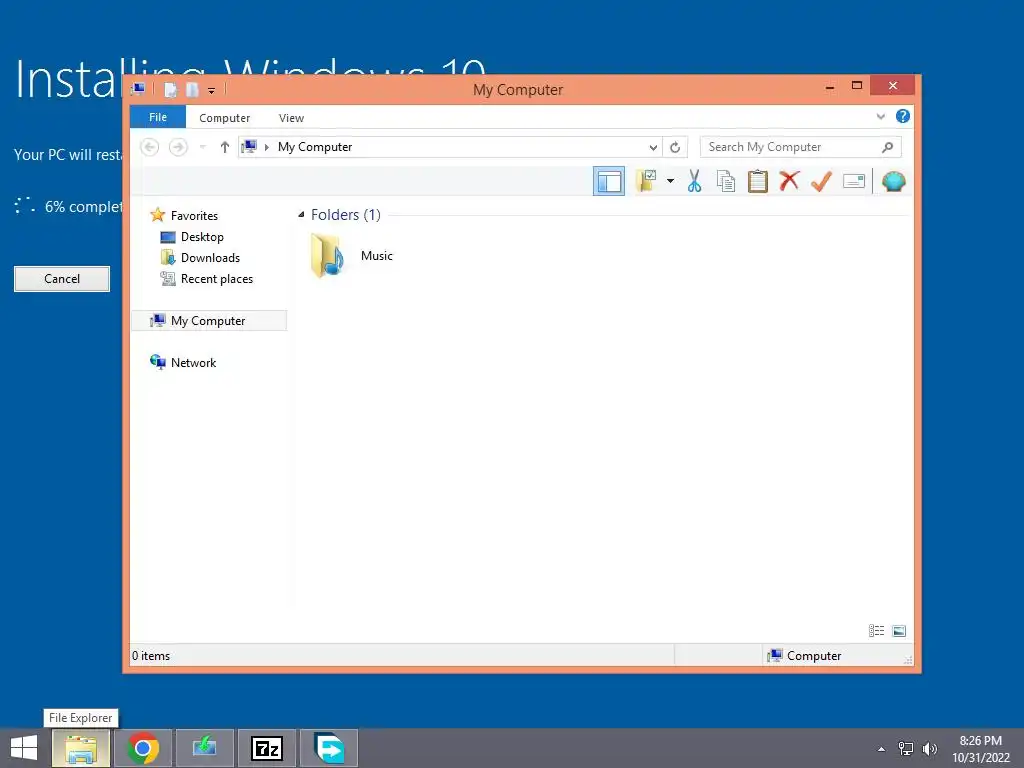Switch to details view in status bar

tap(876, 631)
